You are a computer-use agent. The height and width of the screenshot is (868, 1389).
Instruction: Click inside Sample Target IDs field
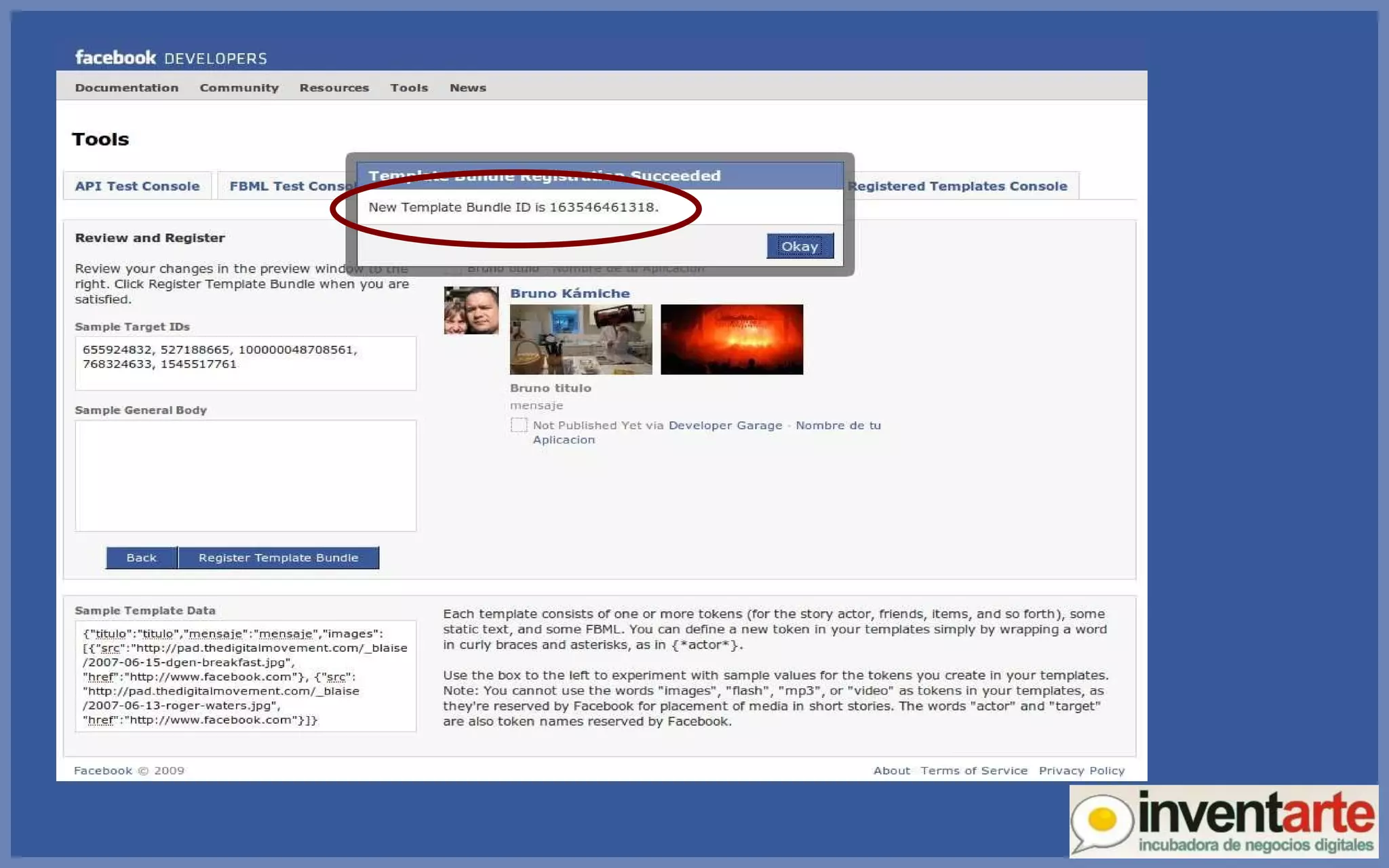(x=246, y=363)
